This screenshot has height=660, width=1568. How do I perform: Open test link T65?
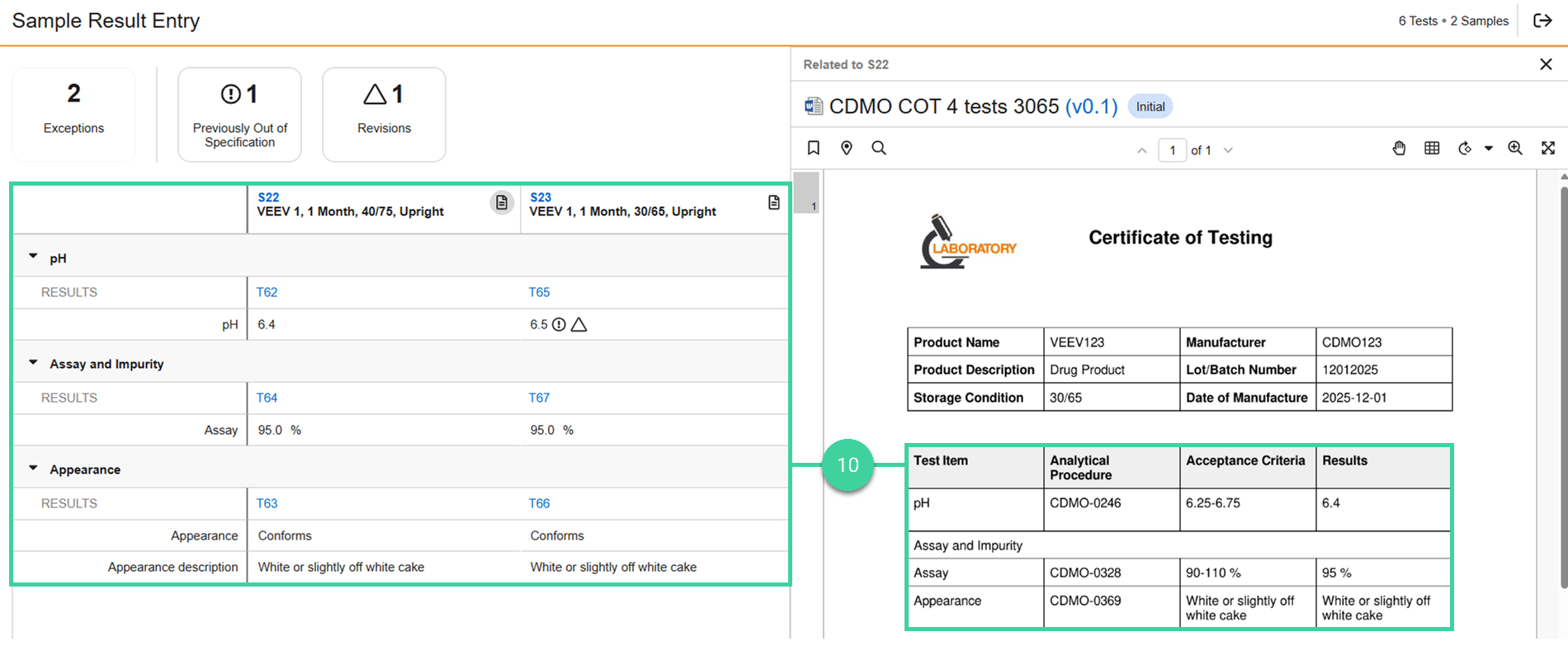(539, 292)
